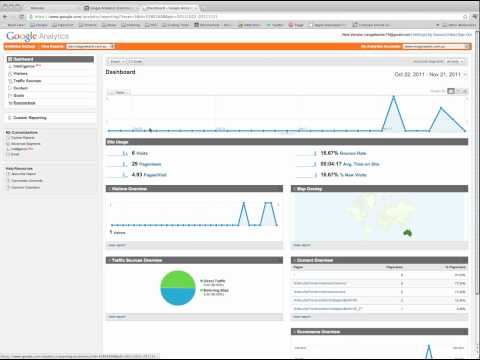Open the Ecommerce section in sidebar
Image resolution: width=480 pixels, height=360 pixels.
(x=24, y=103)
